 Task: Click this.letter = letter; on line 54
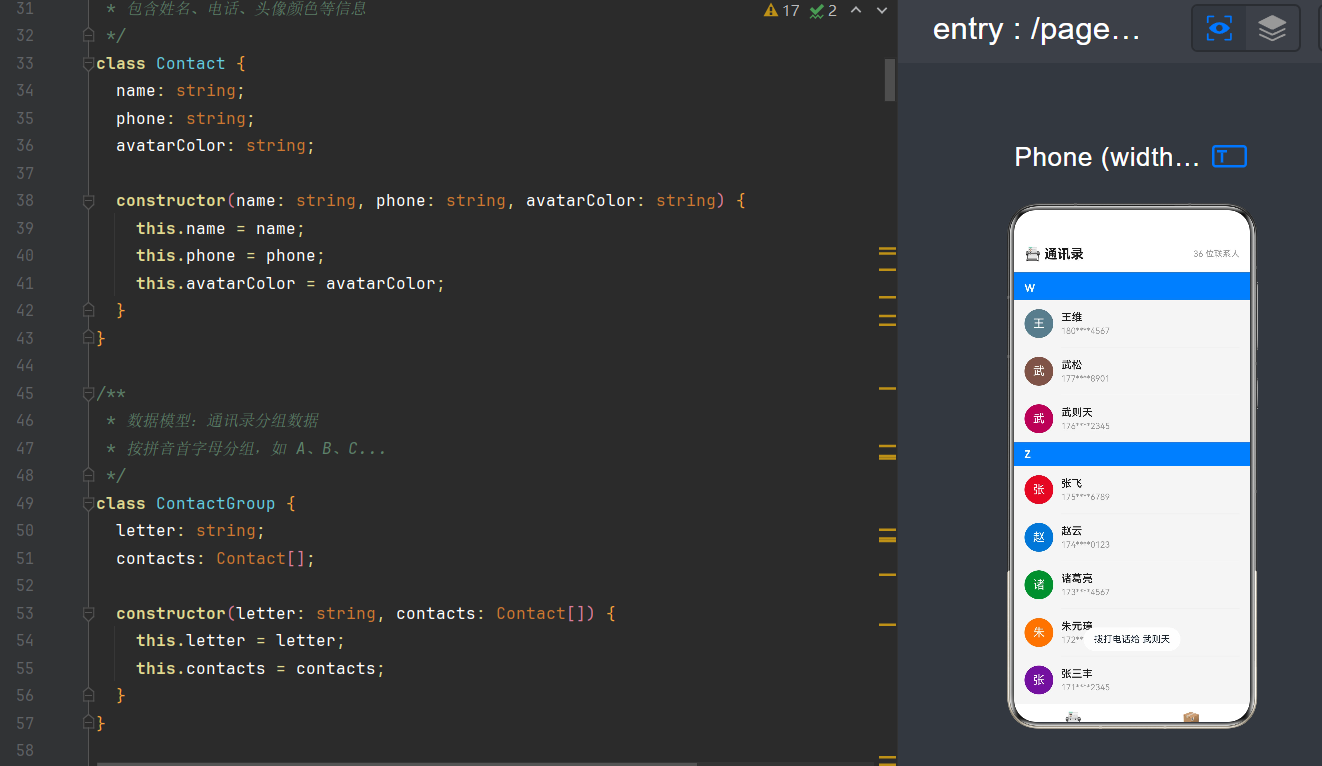[x=240, y=641]
